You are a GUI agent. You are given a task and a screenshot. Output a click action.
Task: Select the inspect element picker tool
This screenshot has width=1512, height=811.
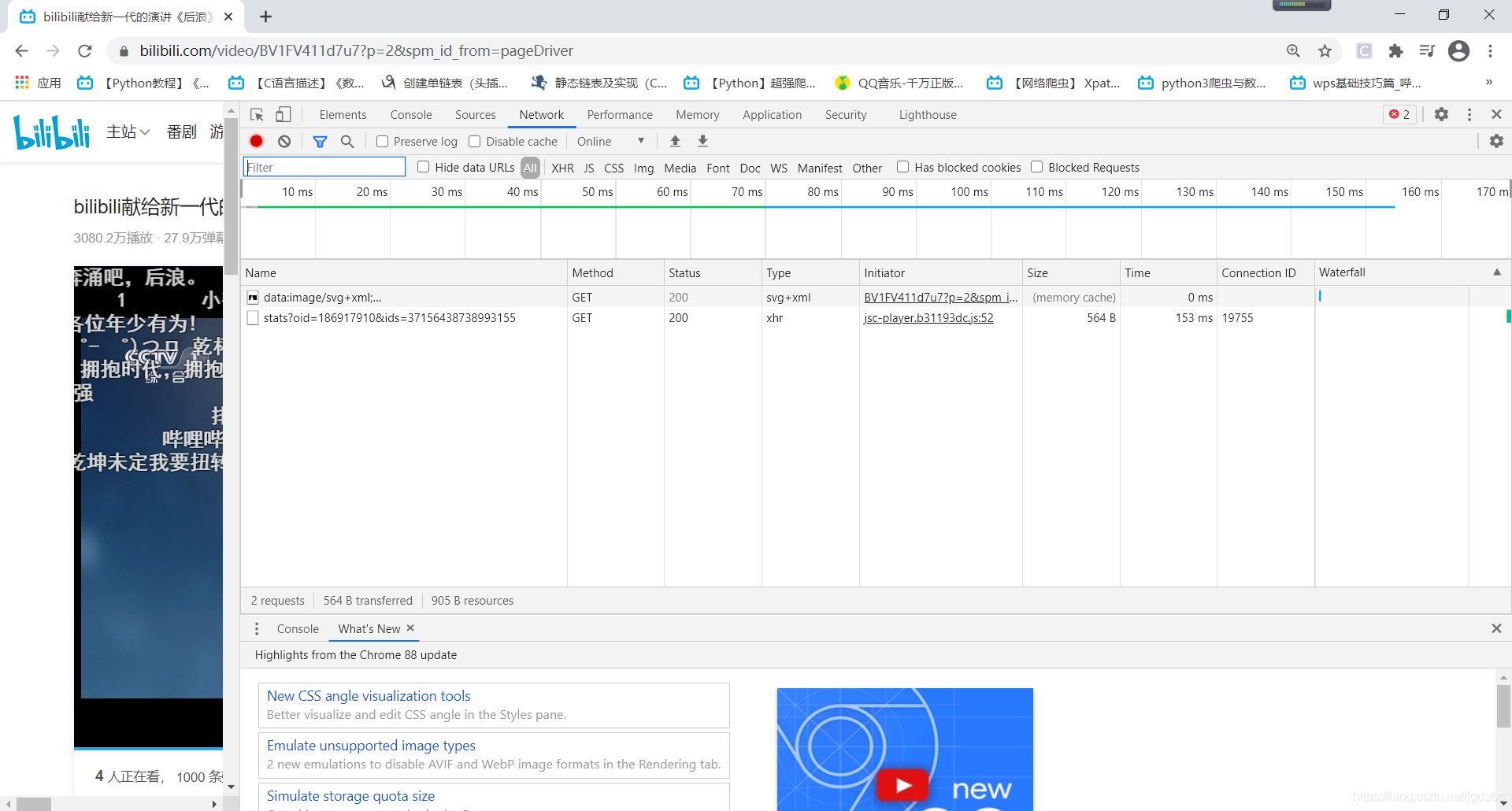(257, 115)
